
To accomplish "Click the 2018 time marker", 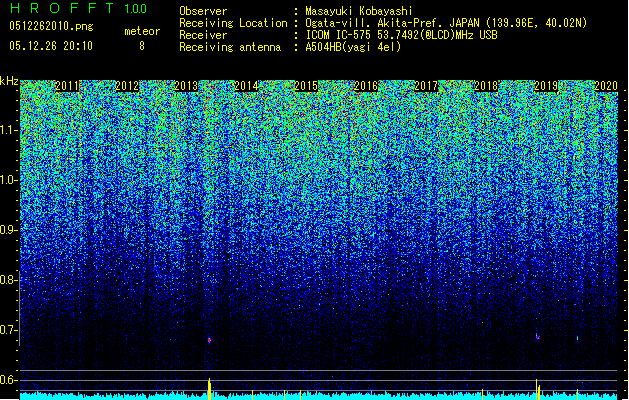I will point(486,86).
